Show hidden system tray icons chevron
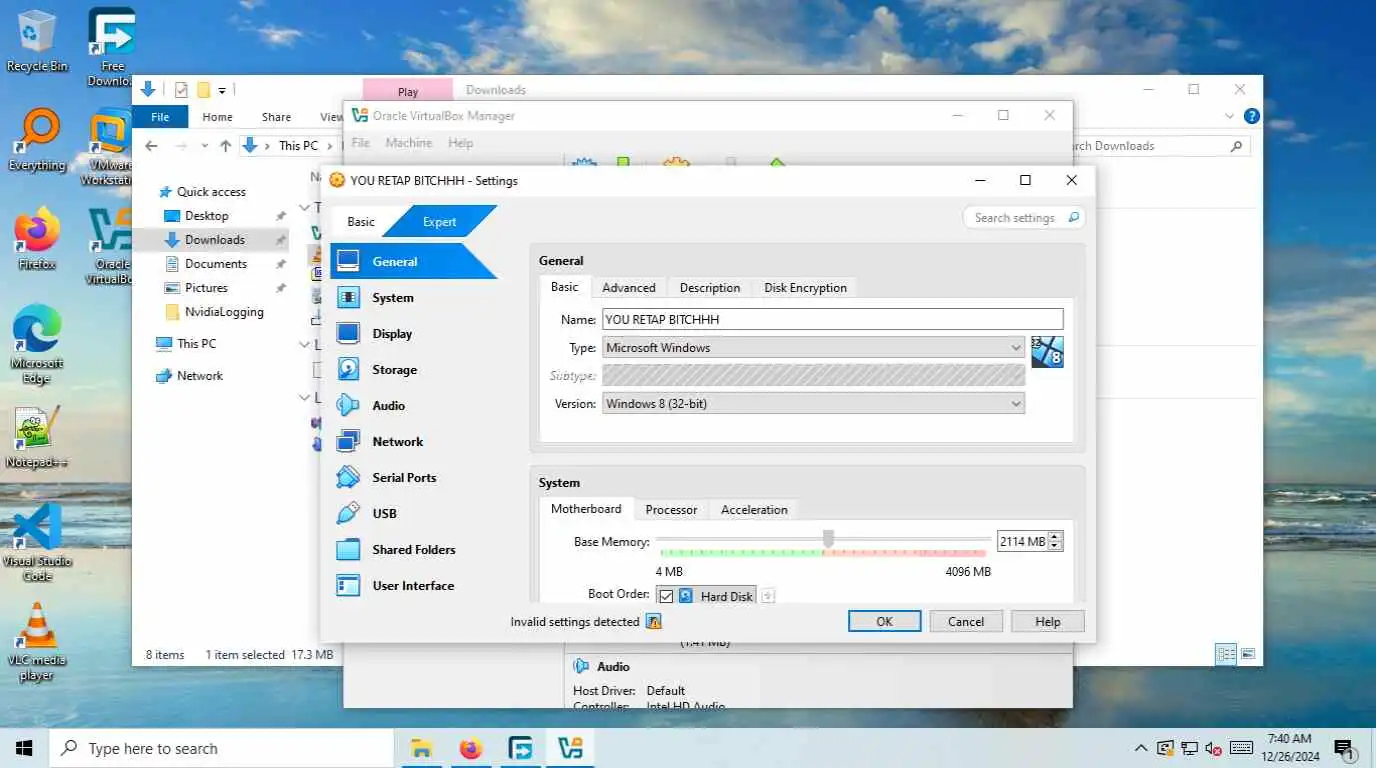The image size is (1376, 768). pyautogui.click(x=1141, y=748)
